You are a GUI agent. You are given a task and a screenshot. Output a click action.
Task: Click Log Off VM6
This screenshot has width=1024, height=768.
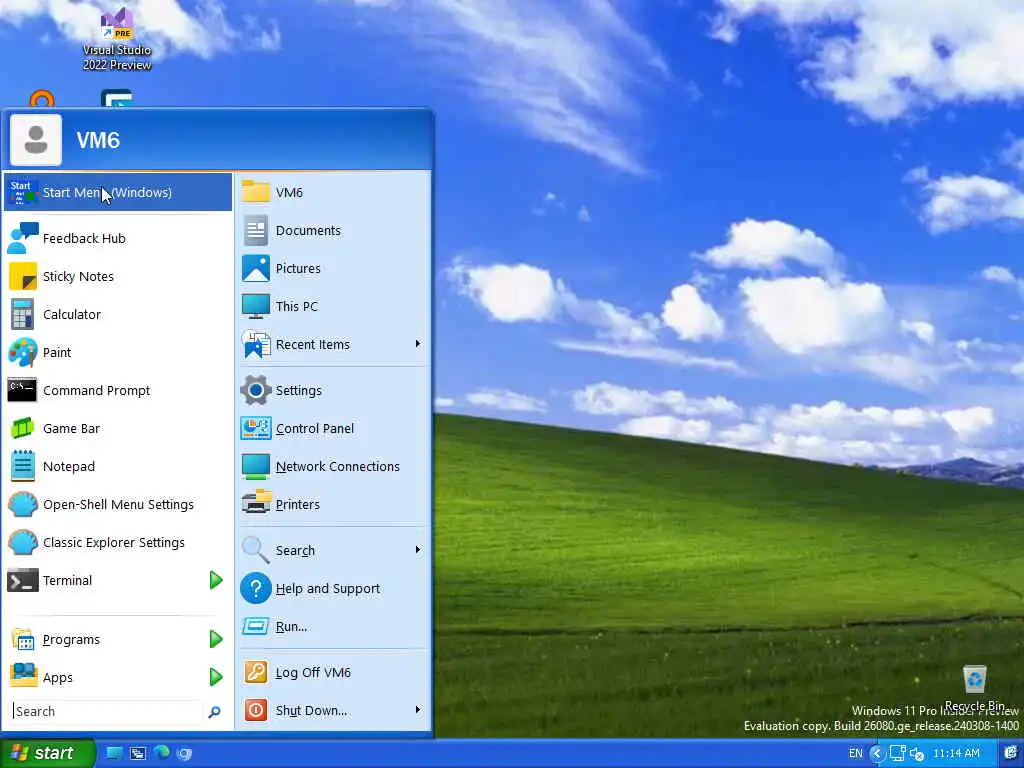click(x=333, y=673)
